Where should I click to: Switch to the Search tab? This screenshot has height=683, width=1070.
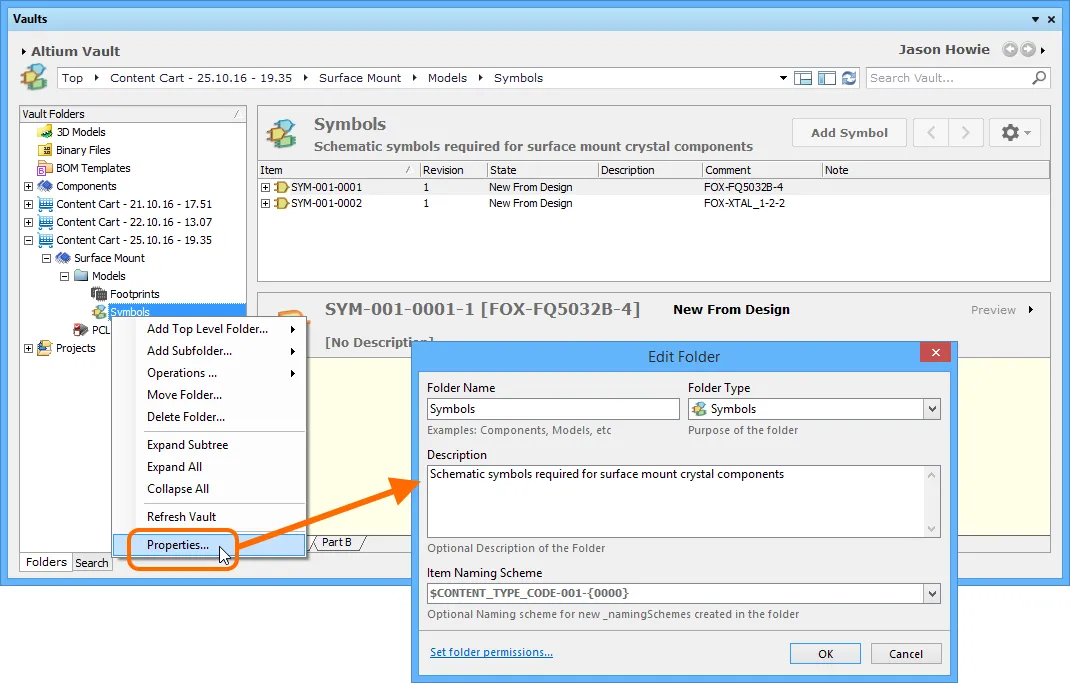coord(91,562)
